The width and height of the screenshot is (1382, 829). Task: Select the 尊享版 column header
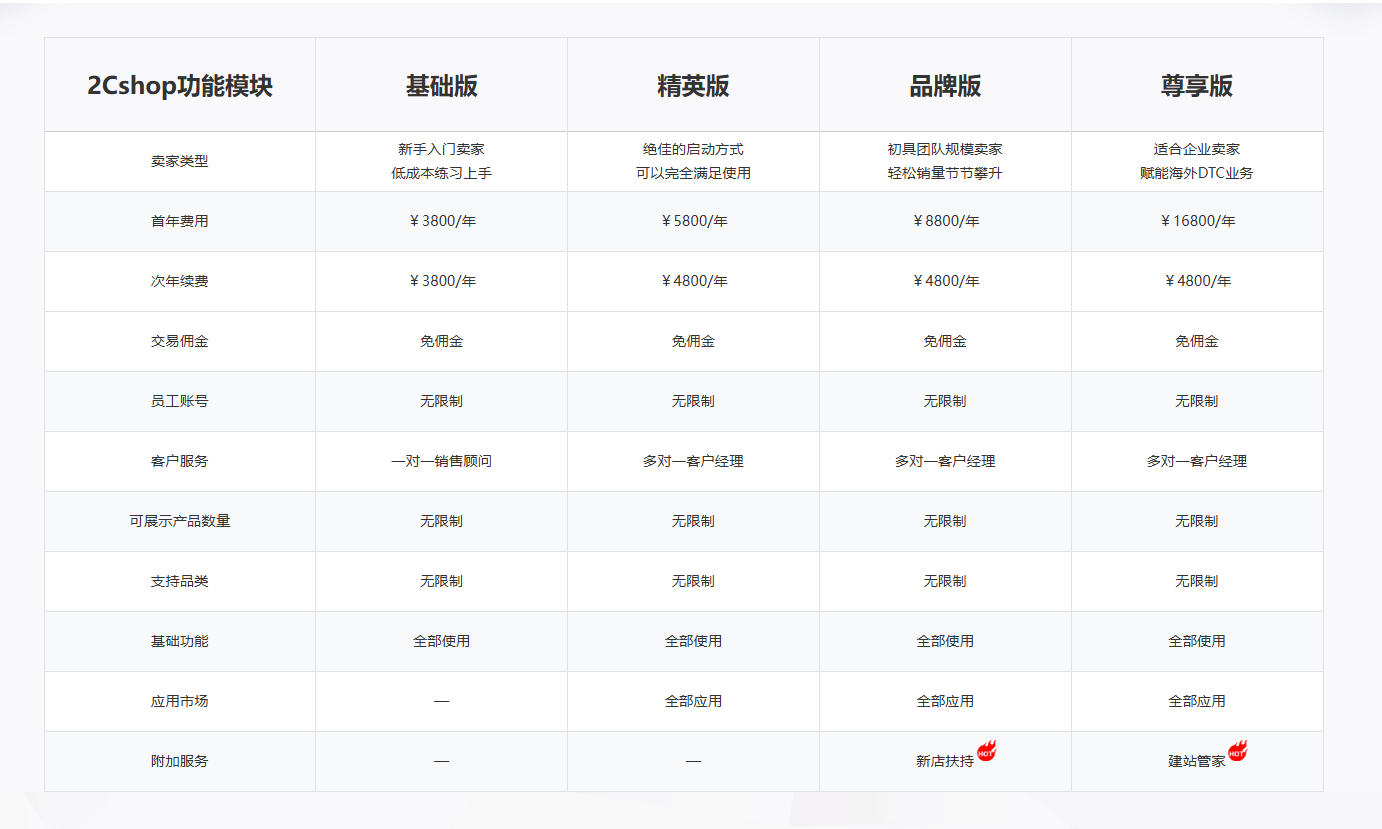[x=1197, y=84]
